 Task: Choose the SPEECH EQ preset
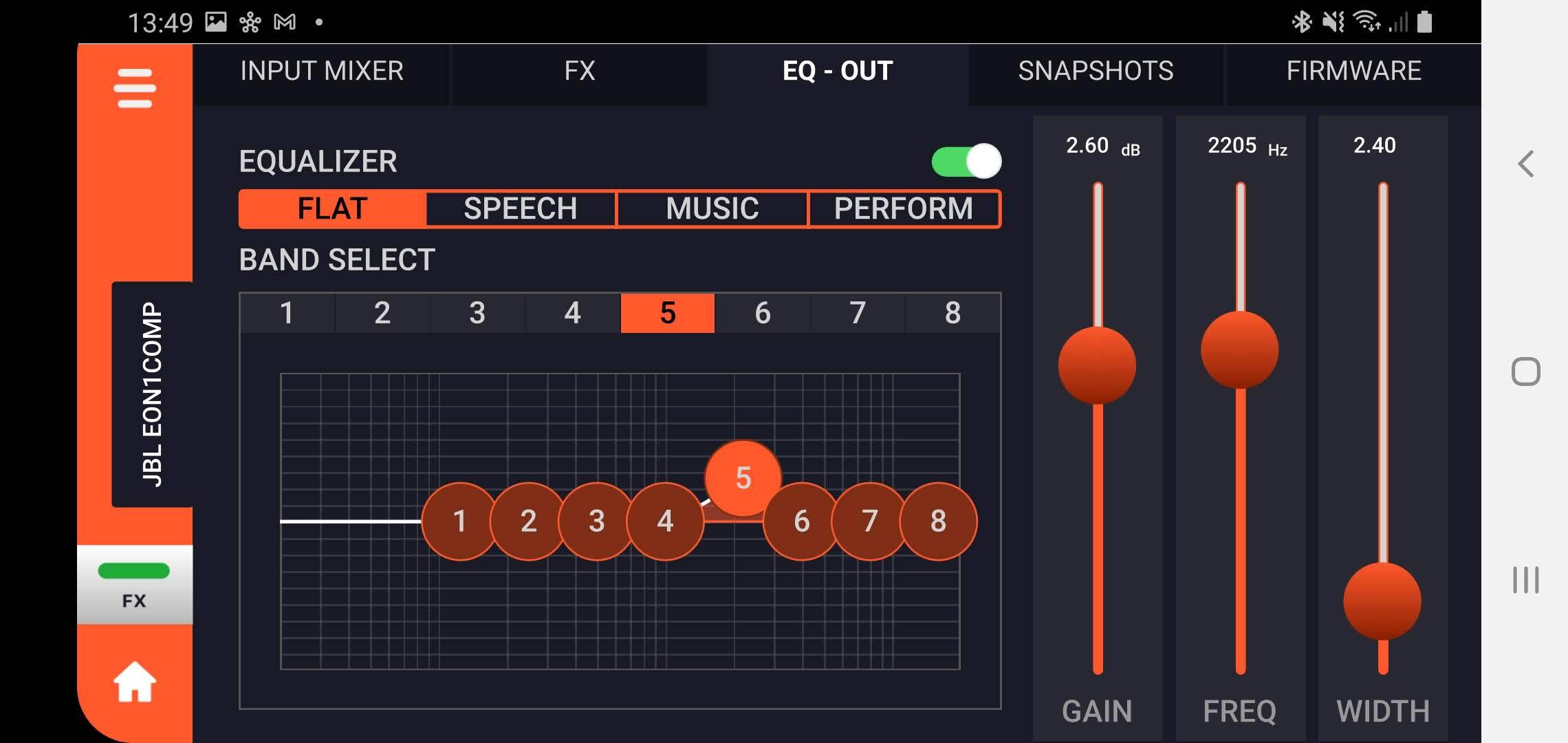point(521,208)
